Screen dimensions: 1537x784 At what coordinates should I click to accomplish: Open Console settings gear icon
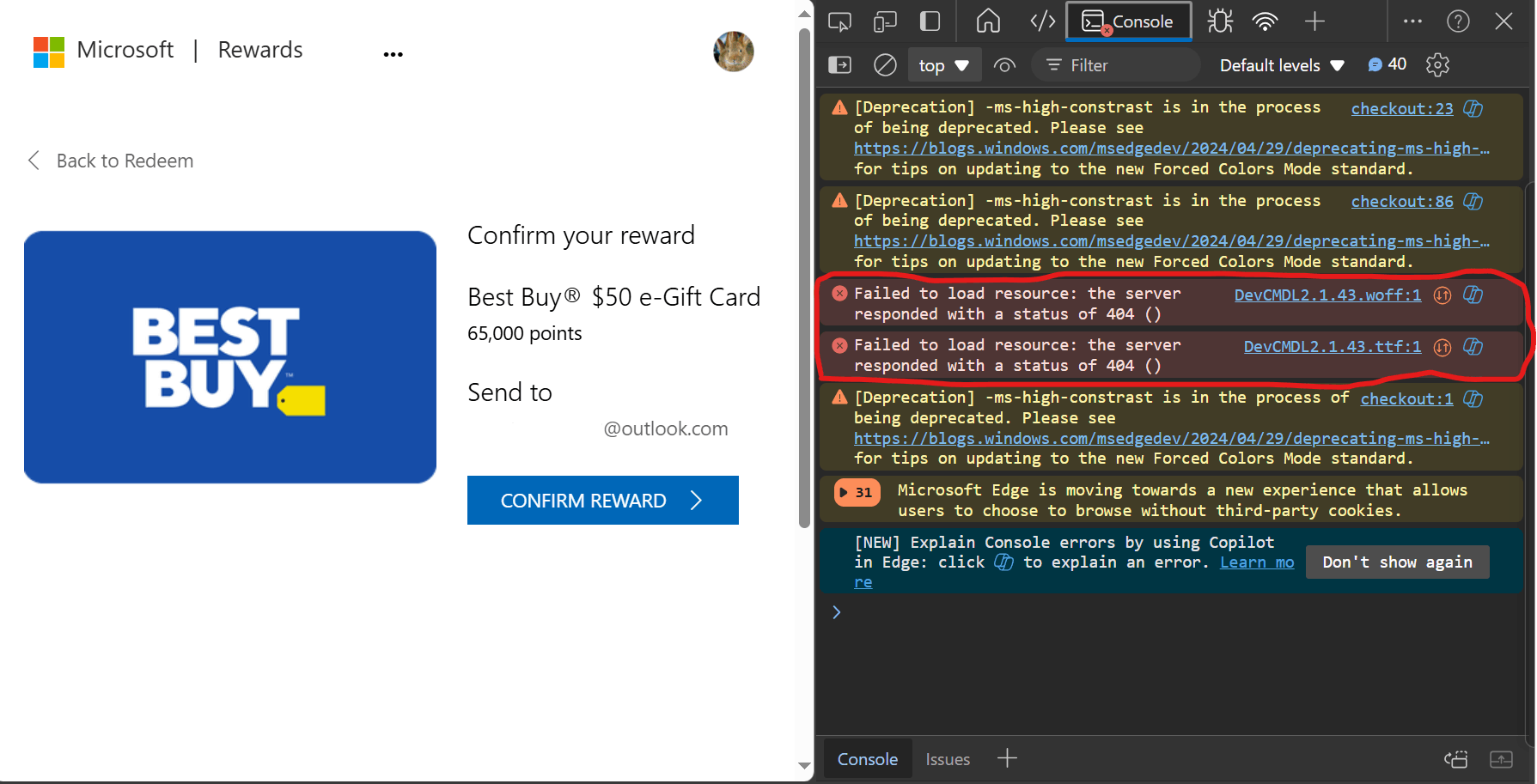[x=1437, y=65]
